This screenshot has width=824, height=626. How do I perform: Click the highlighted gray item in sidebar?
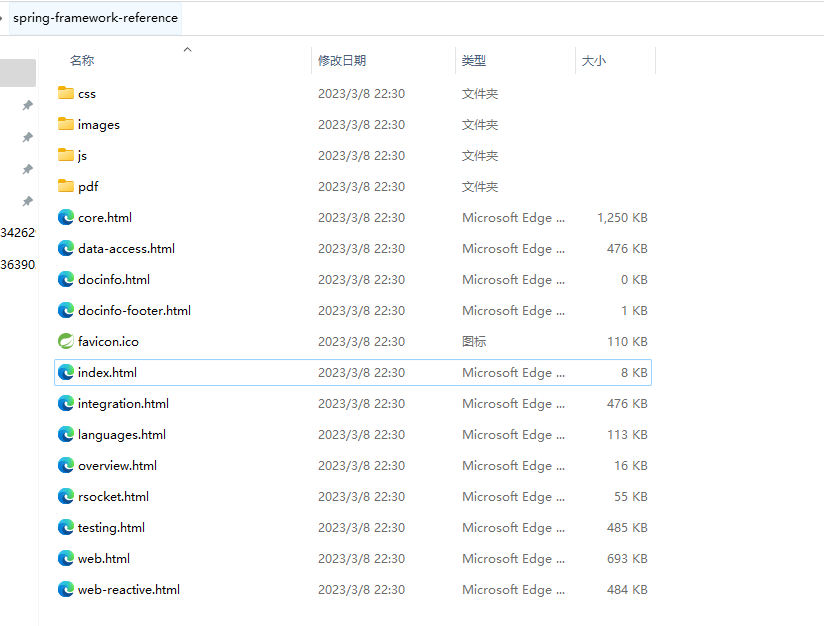(18, 73)
